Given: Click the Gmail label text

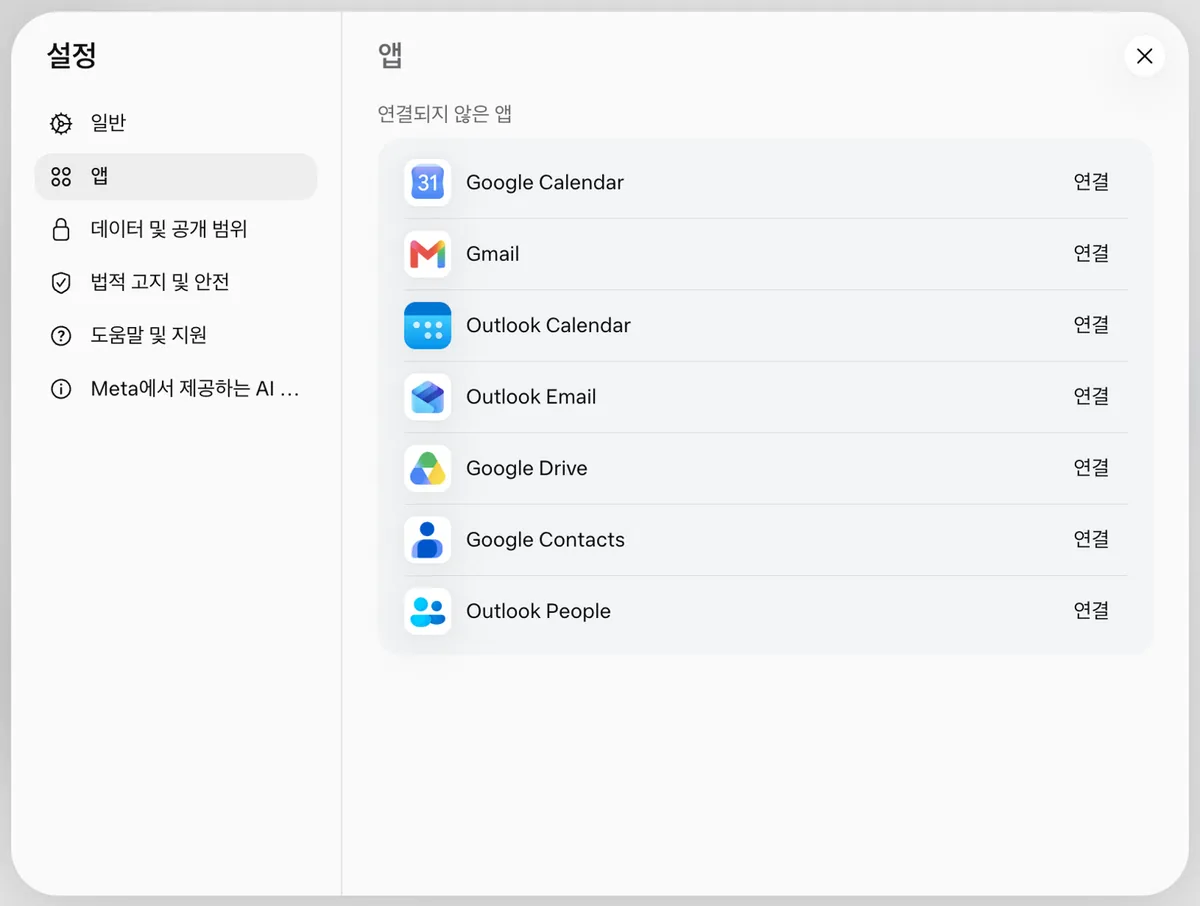Looking at the screenshot, I should click(x=493, y=254).
